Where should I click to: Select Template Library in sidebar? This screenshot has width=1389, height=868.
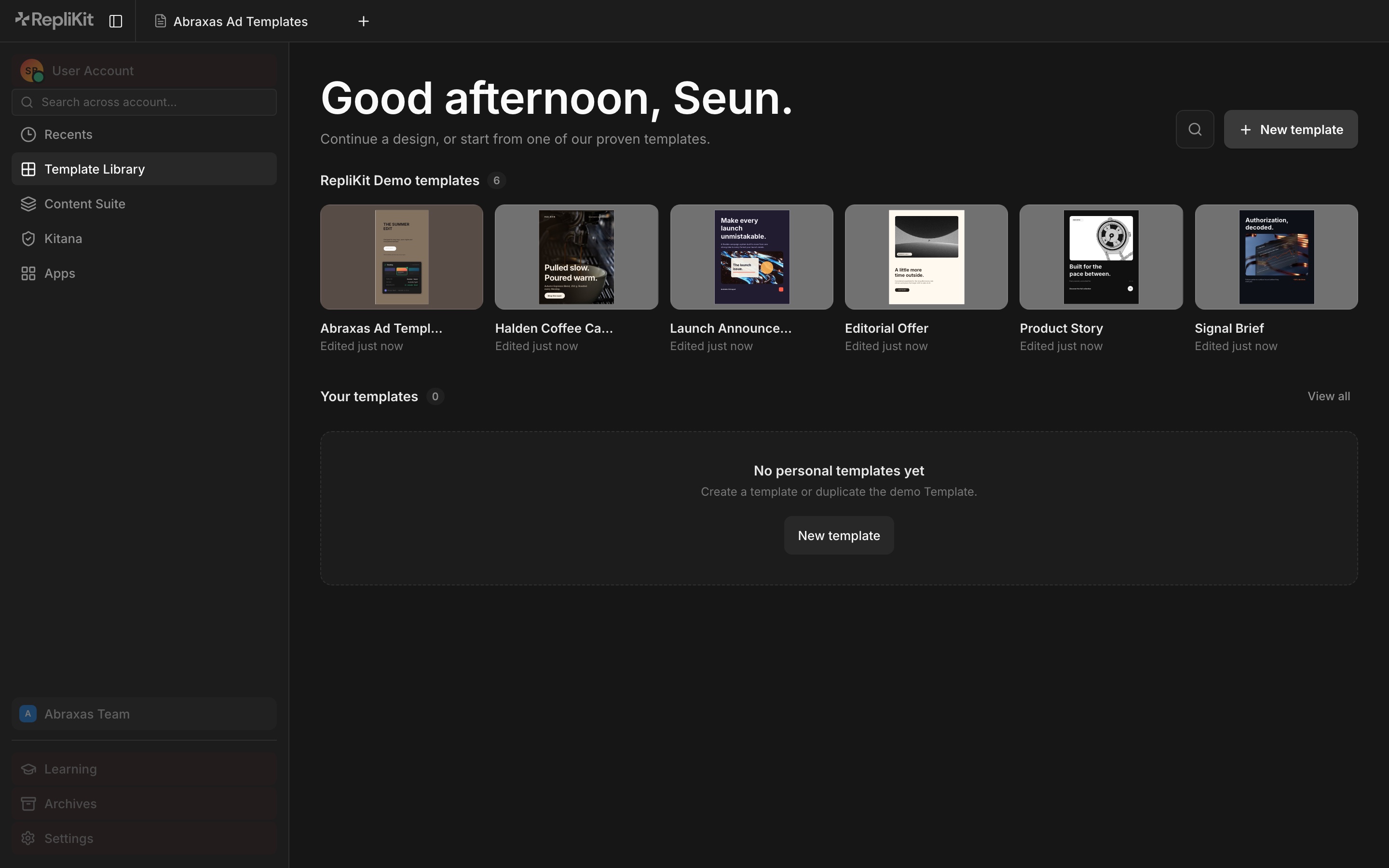click(x=144, y=169)
